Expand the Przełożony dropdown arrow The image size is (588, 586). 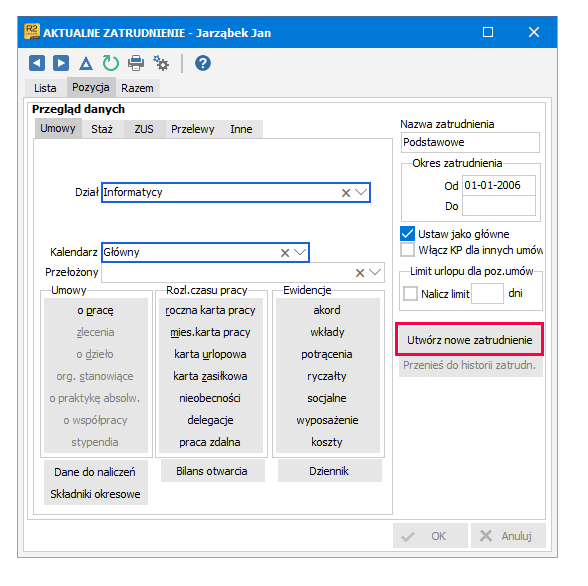(x=375, y=272)
